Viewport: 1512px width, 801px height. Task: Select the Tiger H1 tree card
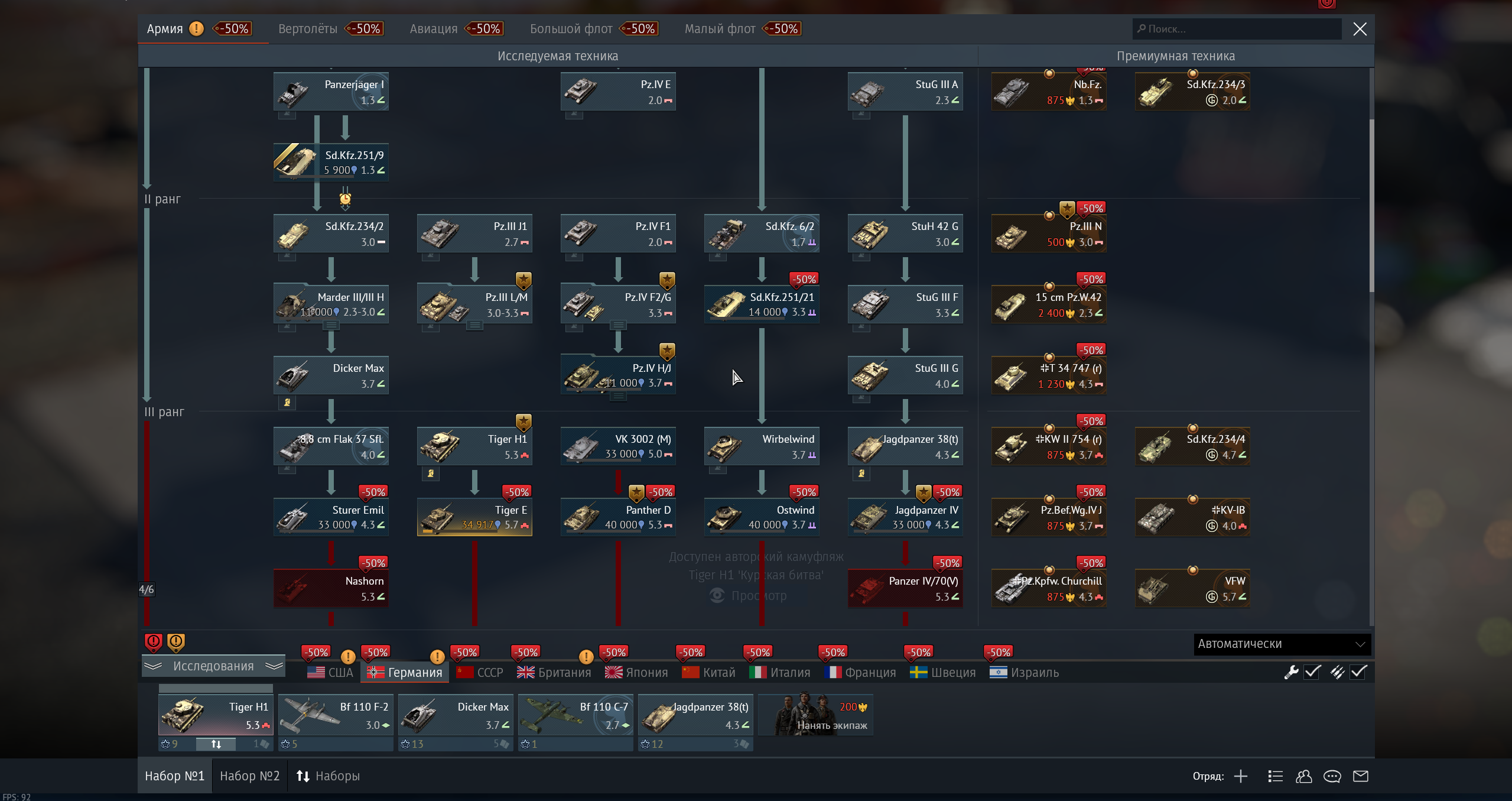pyautogui.click(x=474, y=446)
